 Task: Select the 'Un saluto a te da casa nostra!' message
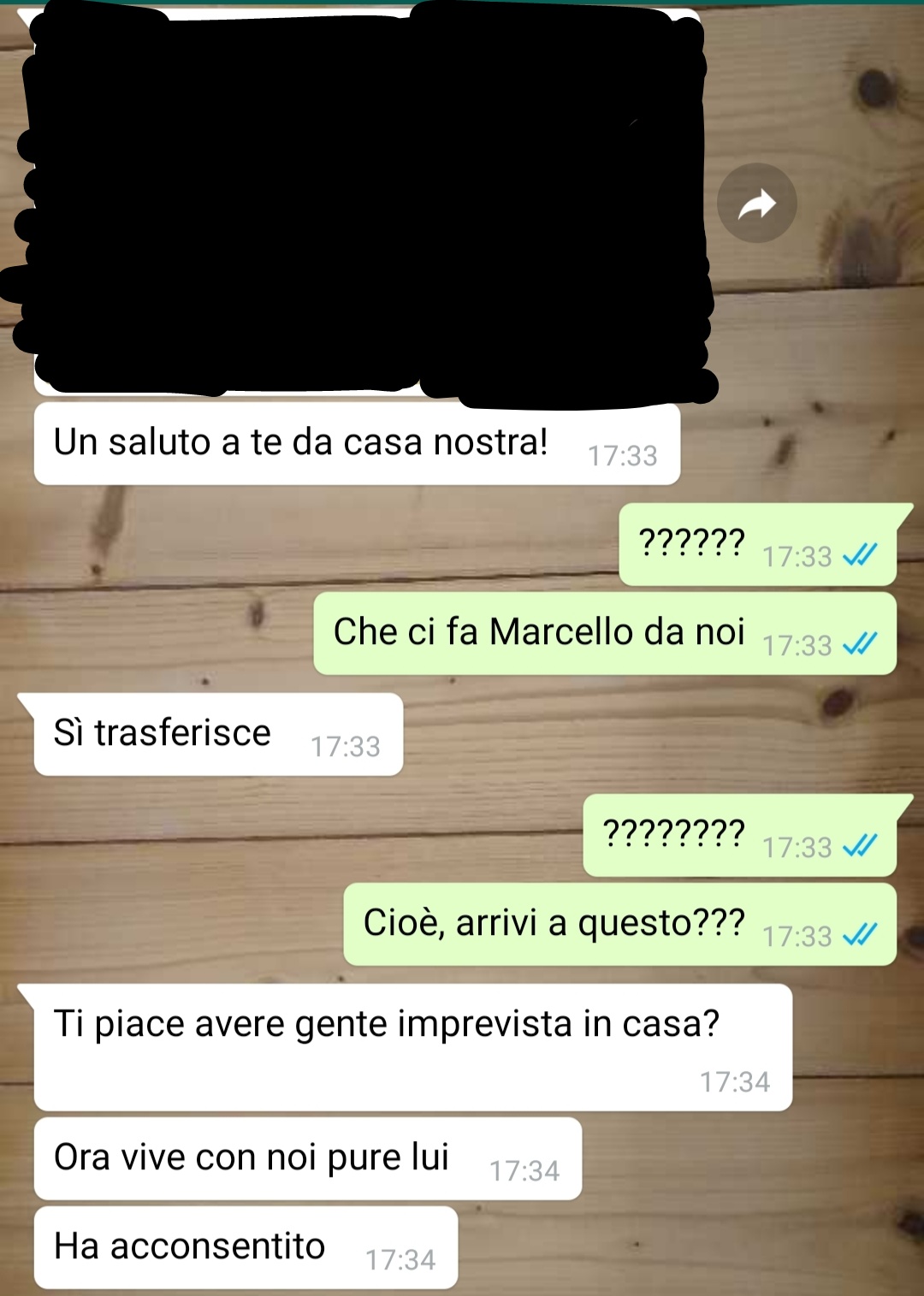[x=357, y=444]
